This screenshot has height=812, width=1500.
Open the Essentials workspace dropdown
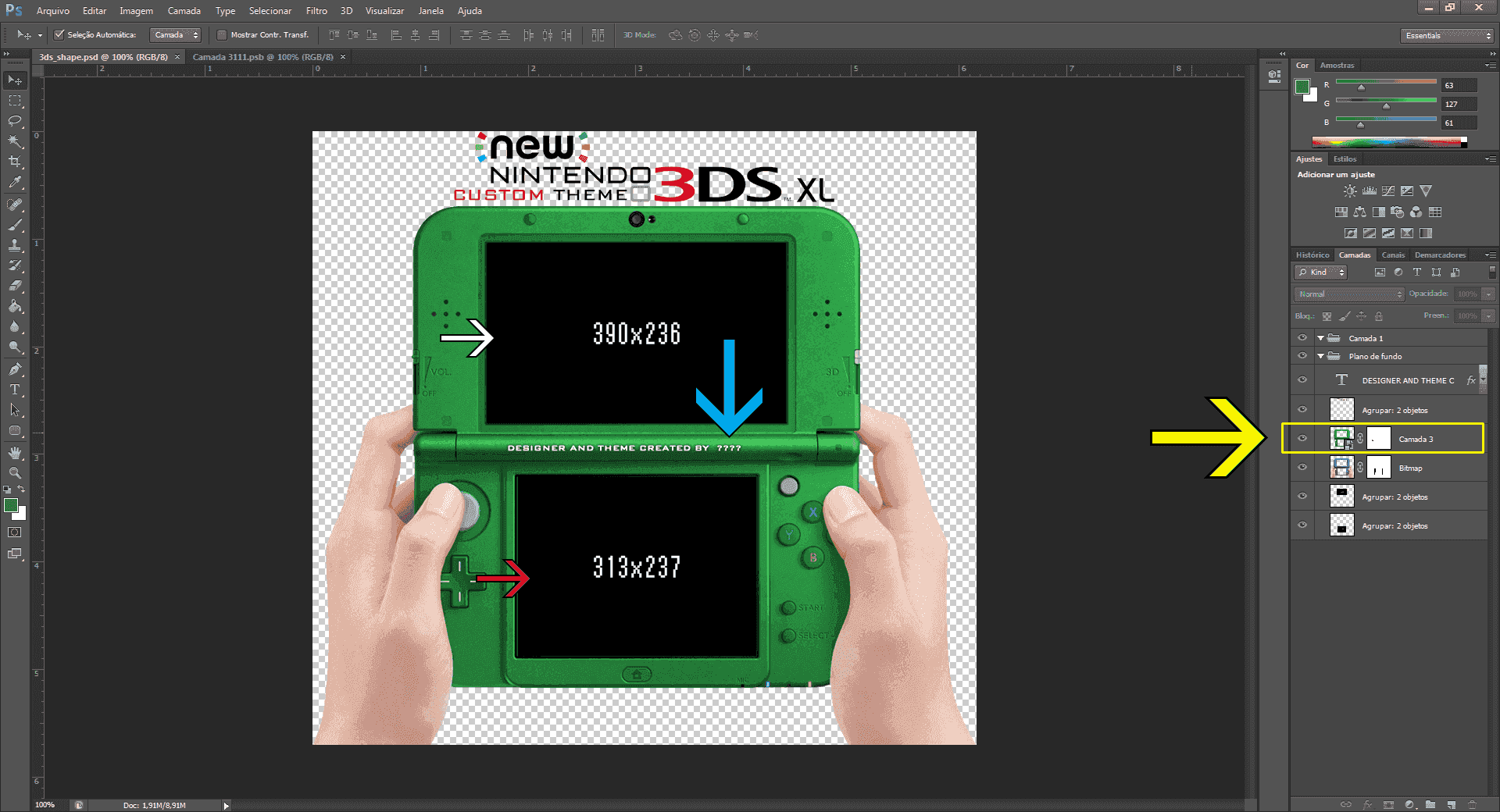coord(1448,36)
